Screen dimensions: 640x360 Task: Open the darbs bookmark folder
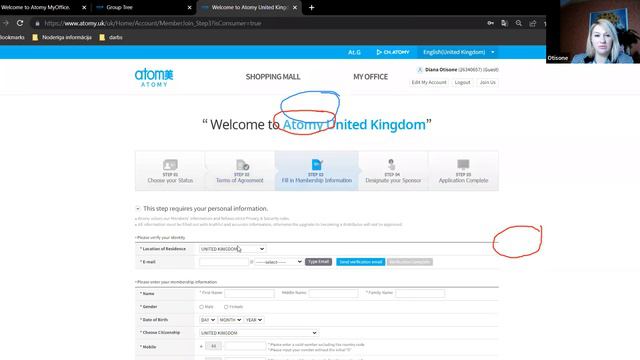point(111,37)
